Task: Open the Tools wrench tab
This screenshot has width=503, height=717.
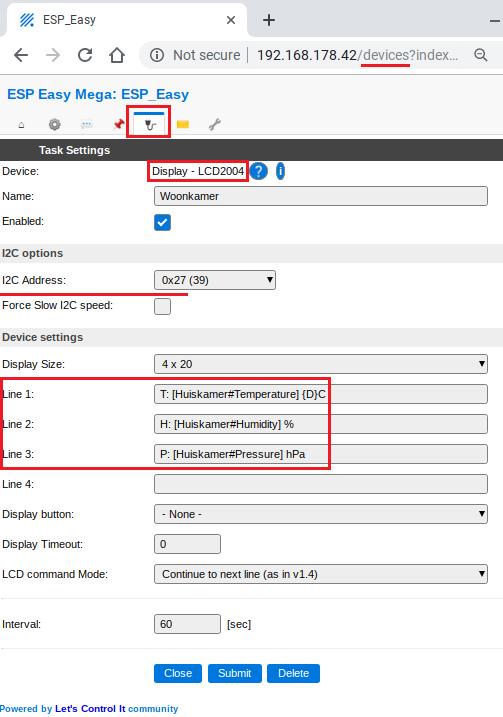Action: pyautogui.click(x=214, y=124)
